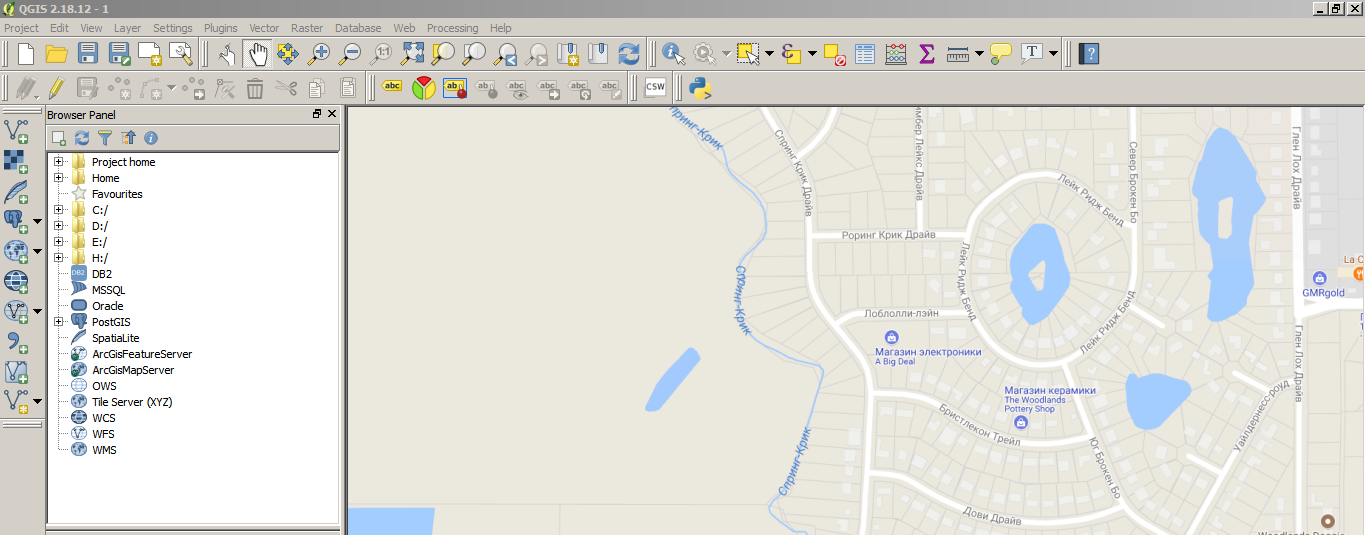Open the Python console
The width and height of the screenshot is (1365, 535).
[700, 88]
